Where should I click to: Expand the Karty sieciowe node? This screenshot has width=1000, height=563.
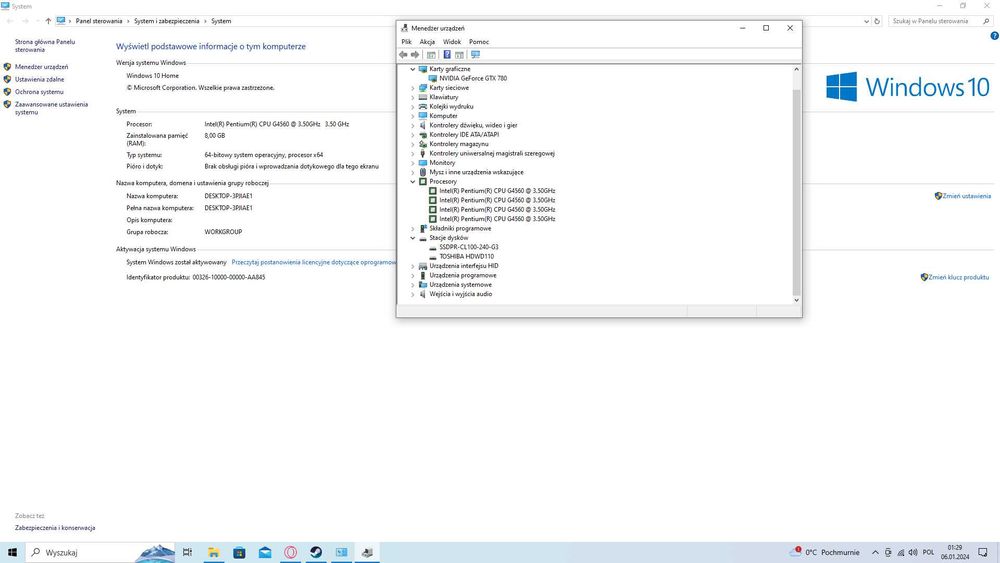pos(413,88)
